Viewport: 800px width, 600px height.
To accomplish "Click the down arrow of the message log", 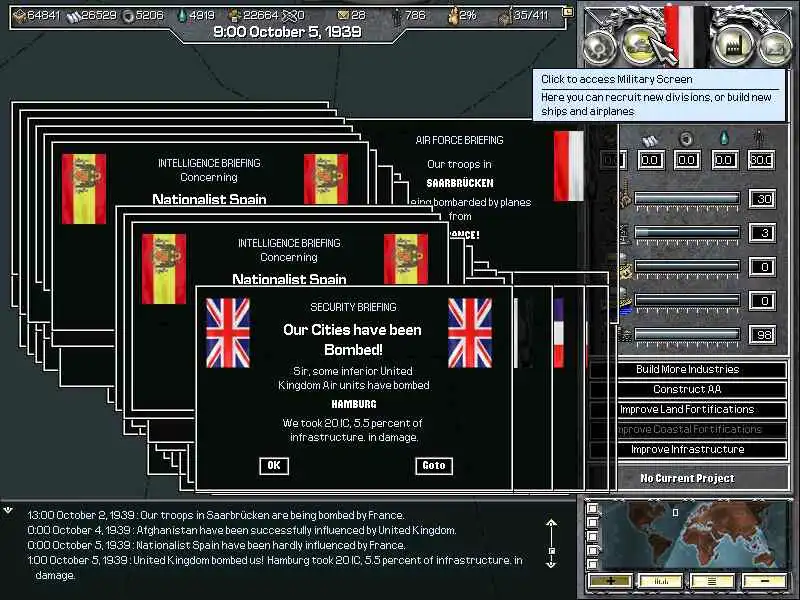I will click(551, 563).
